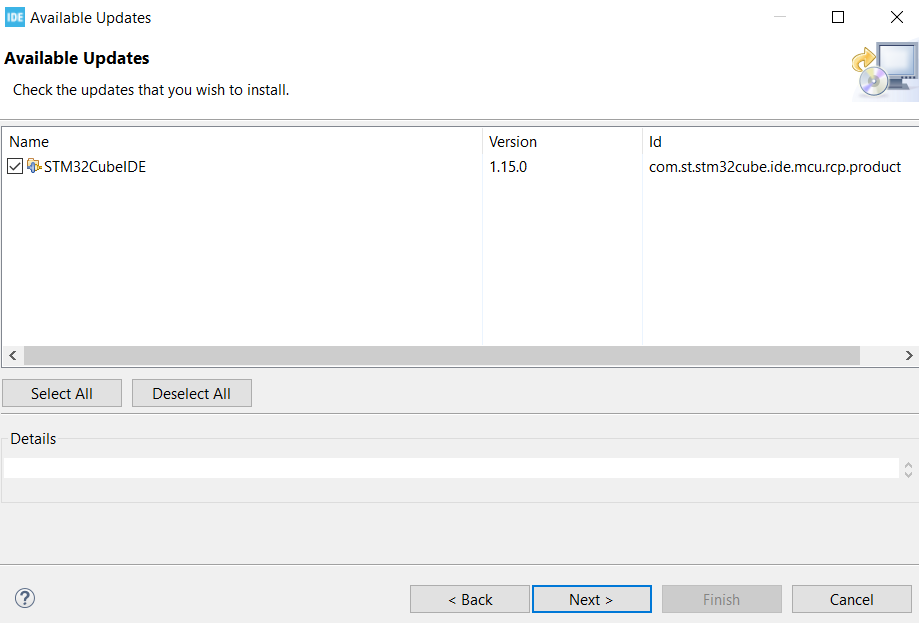This screenshot has height=623, width=919.
Task: Click the Id column header
Action: click(781, 142)
